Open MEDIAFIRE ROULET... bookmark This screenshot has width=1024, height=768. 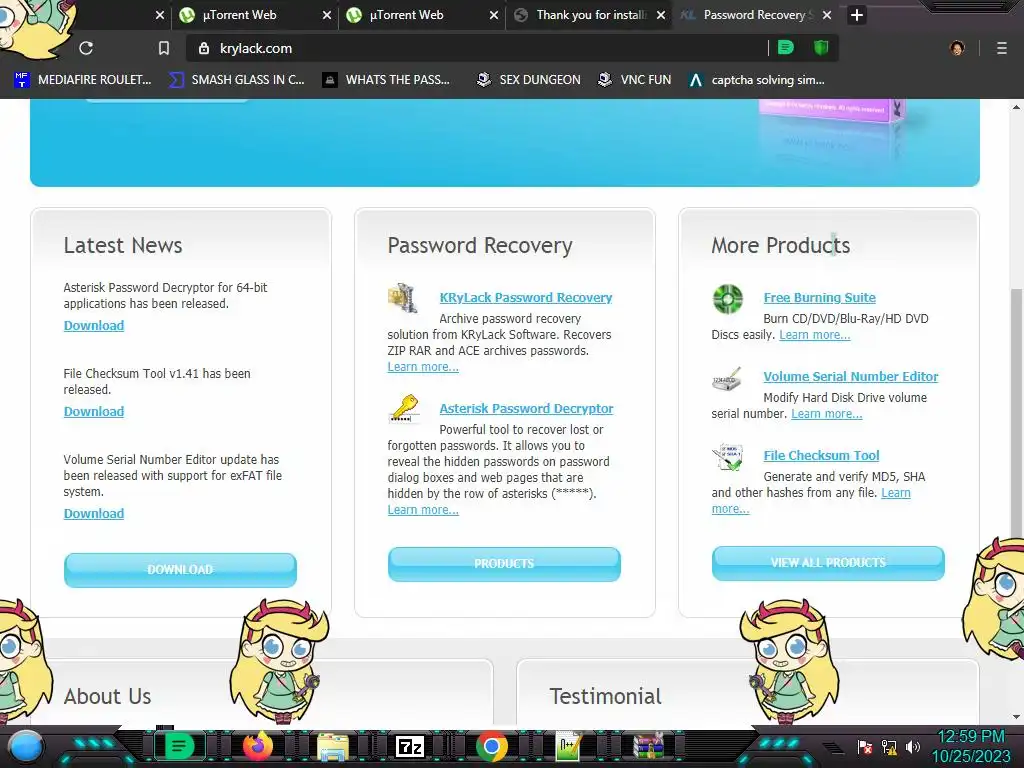point(83,80)
